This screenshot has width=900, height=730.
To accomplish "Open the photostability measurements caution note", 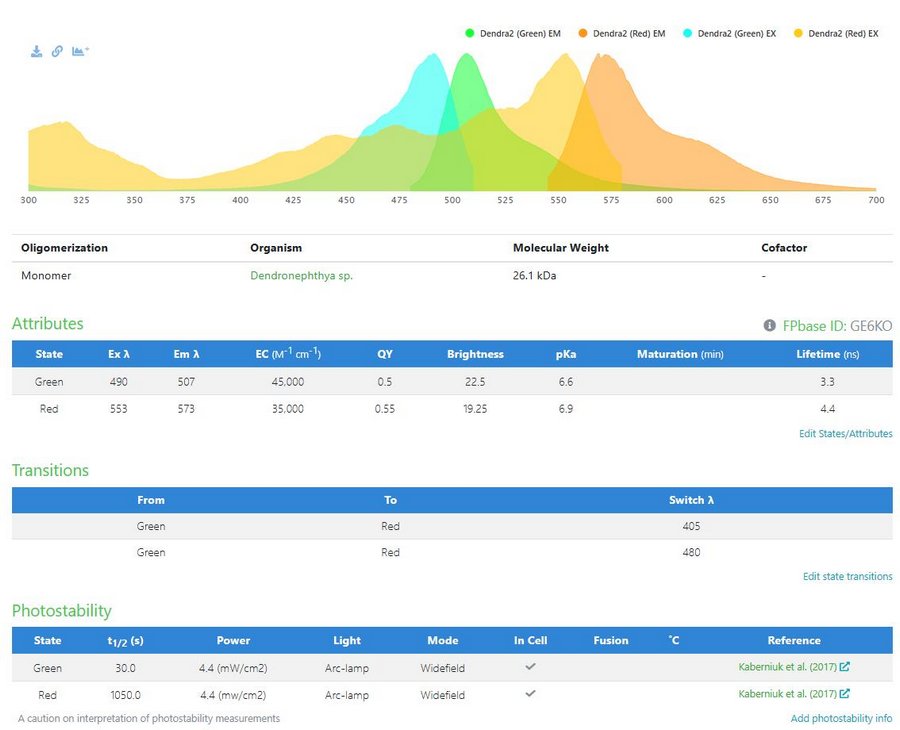I will (149, 719).
